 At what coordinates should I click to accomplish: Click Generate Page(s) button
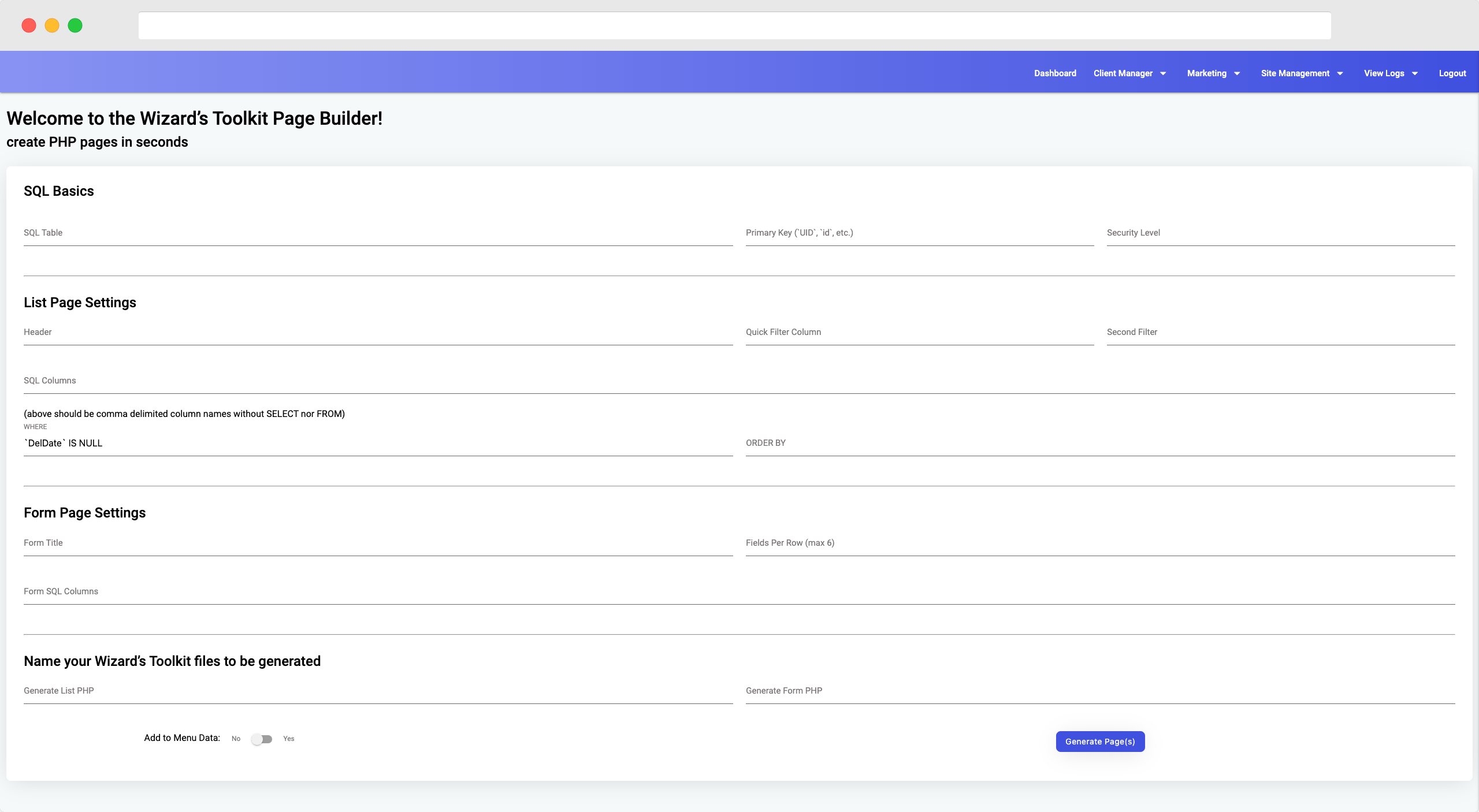coord(1100,741)
